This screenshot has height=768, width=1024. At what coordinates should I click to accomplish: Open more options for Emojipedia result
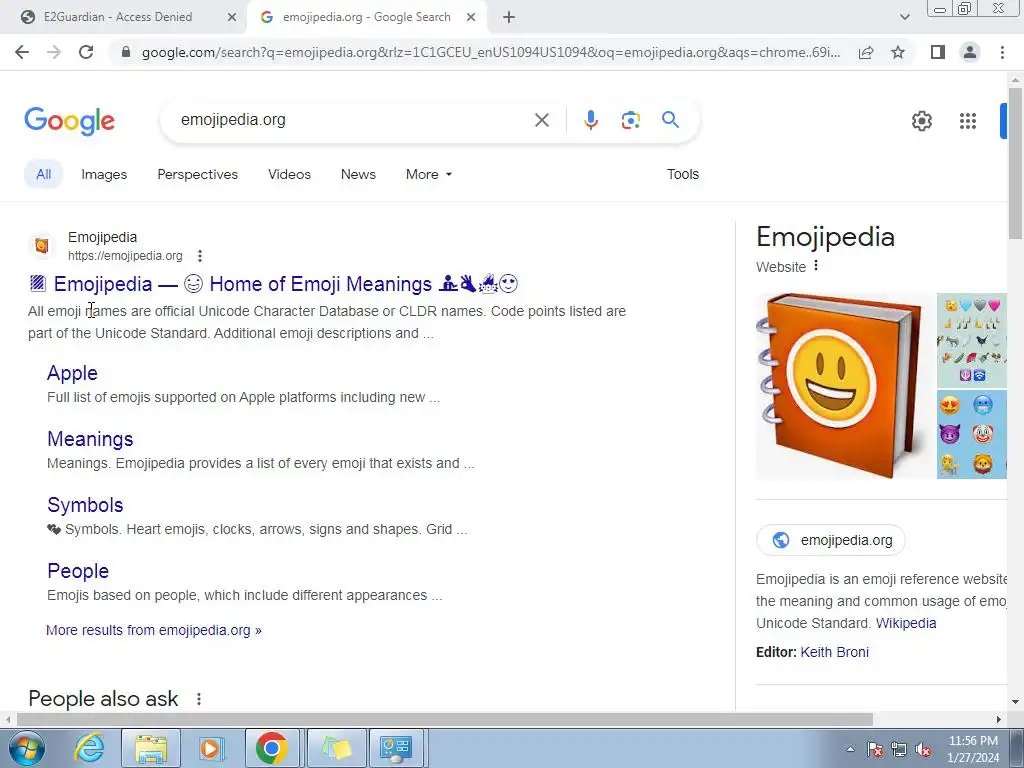coord(200,256)
